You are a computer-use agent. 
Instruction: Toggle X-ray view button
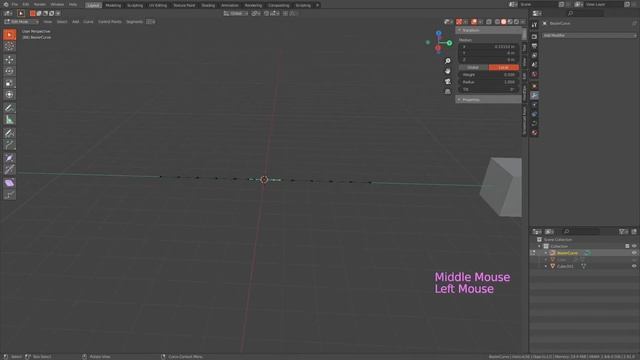coord(489,22)
